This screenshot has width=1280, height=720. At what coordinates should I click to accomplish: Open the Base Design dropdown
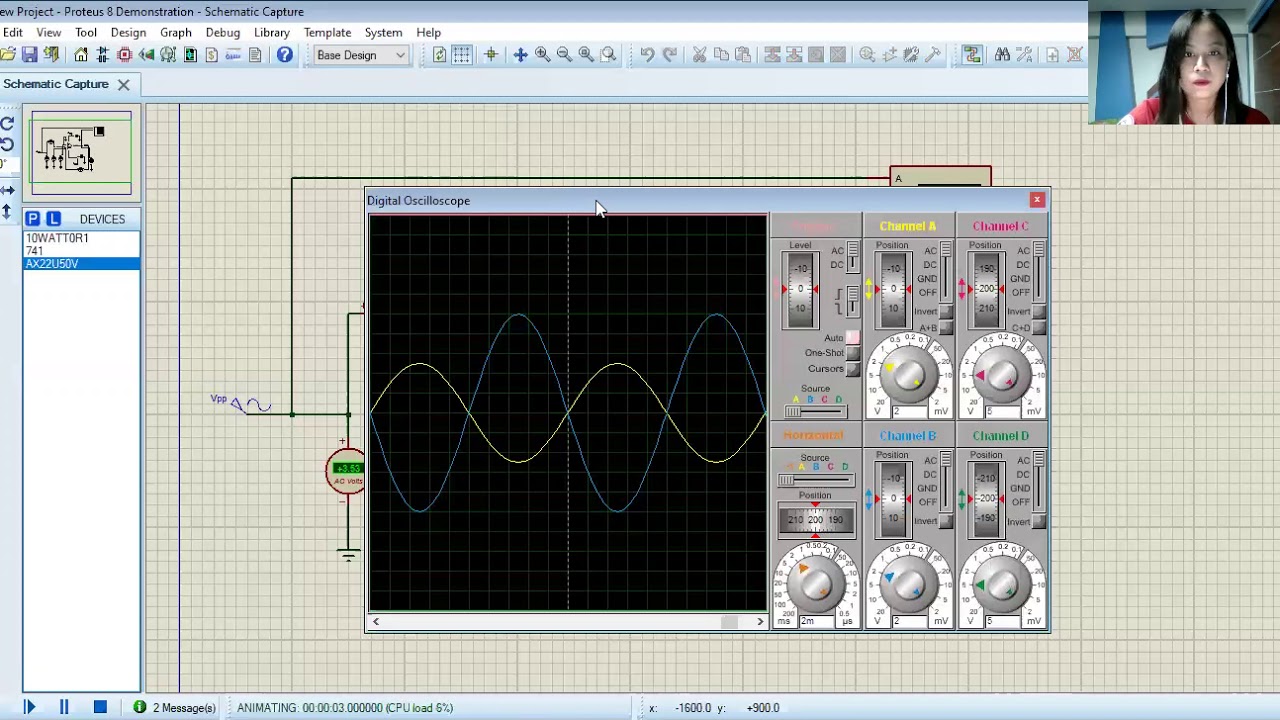coord(361,55)
